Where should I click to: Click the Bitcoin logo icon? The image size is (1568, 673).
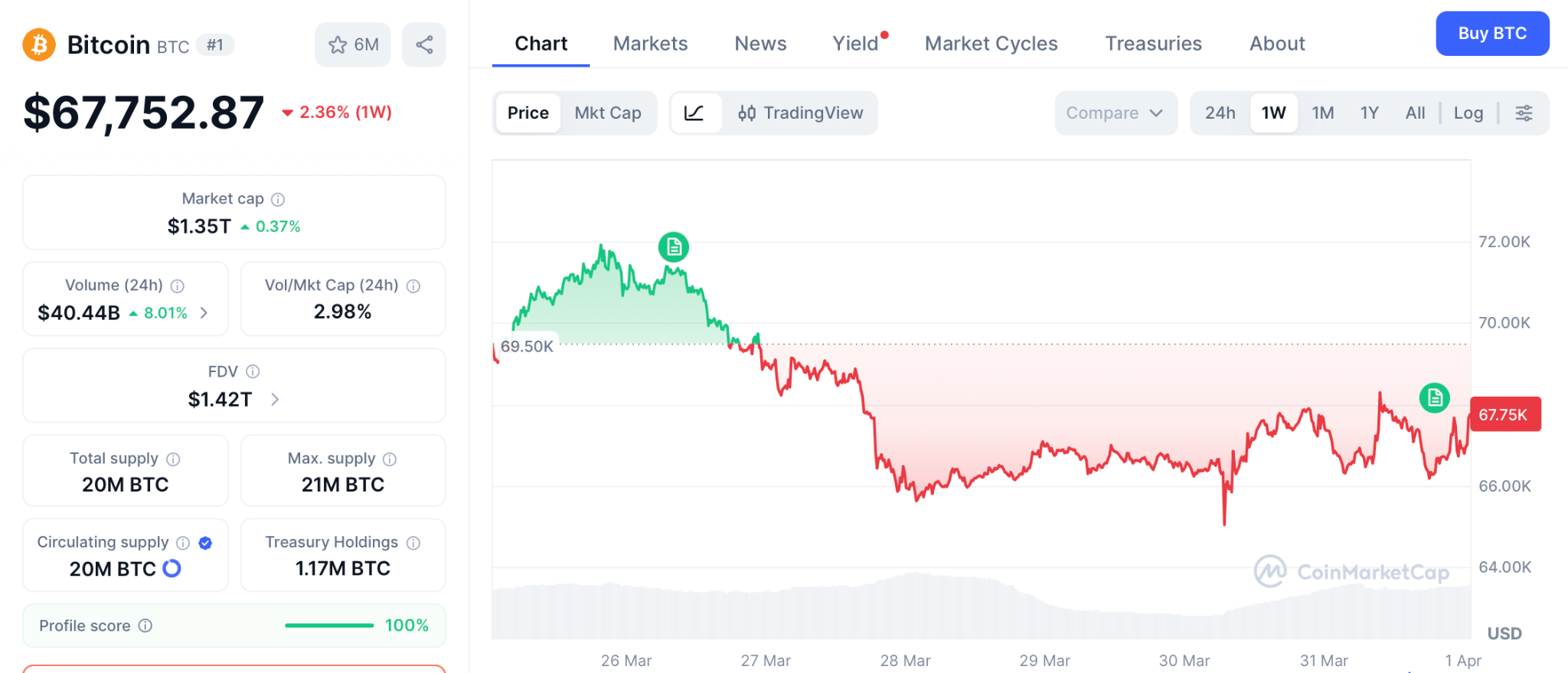39,45
